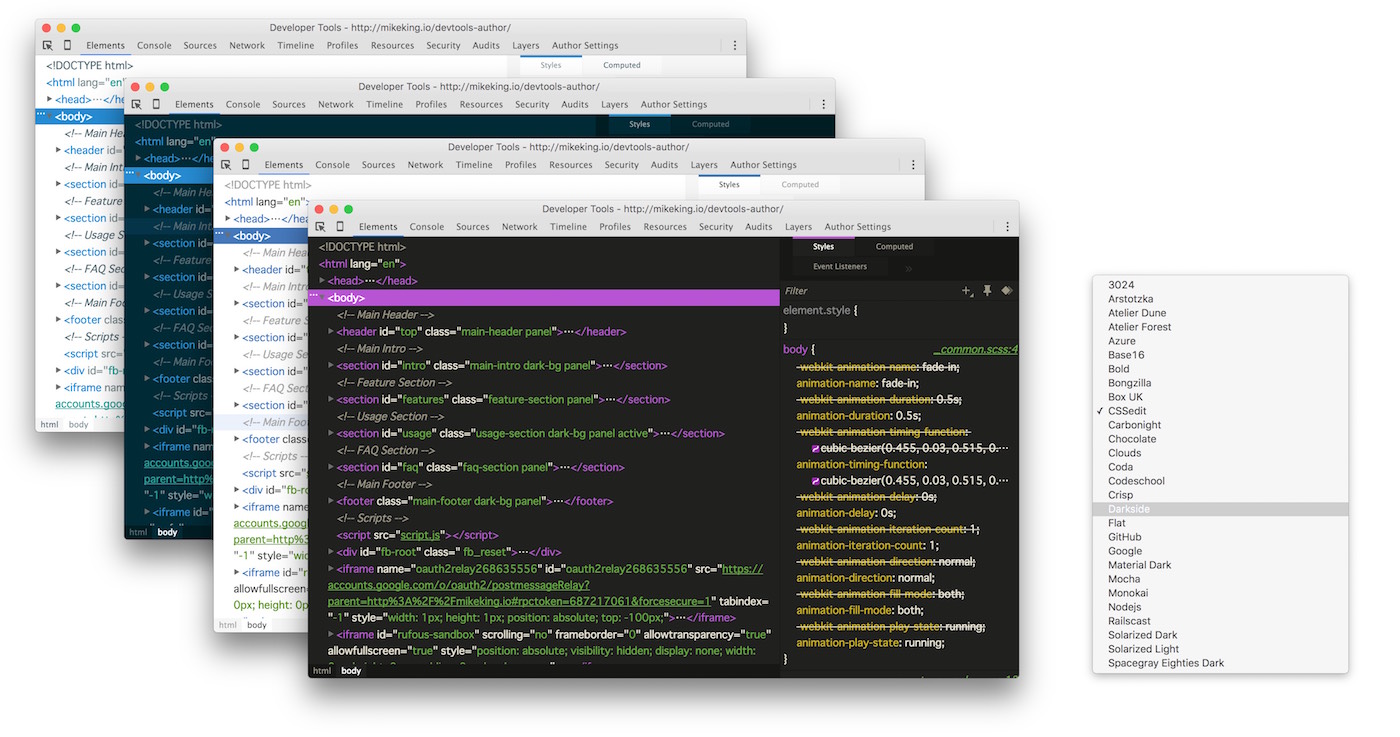Open Sources tab in the front dark window
Viewport: 1400px width, 737px height.
pos(473,227)
